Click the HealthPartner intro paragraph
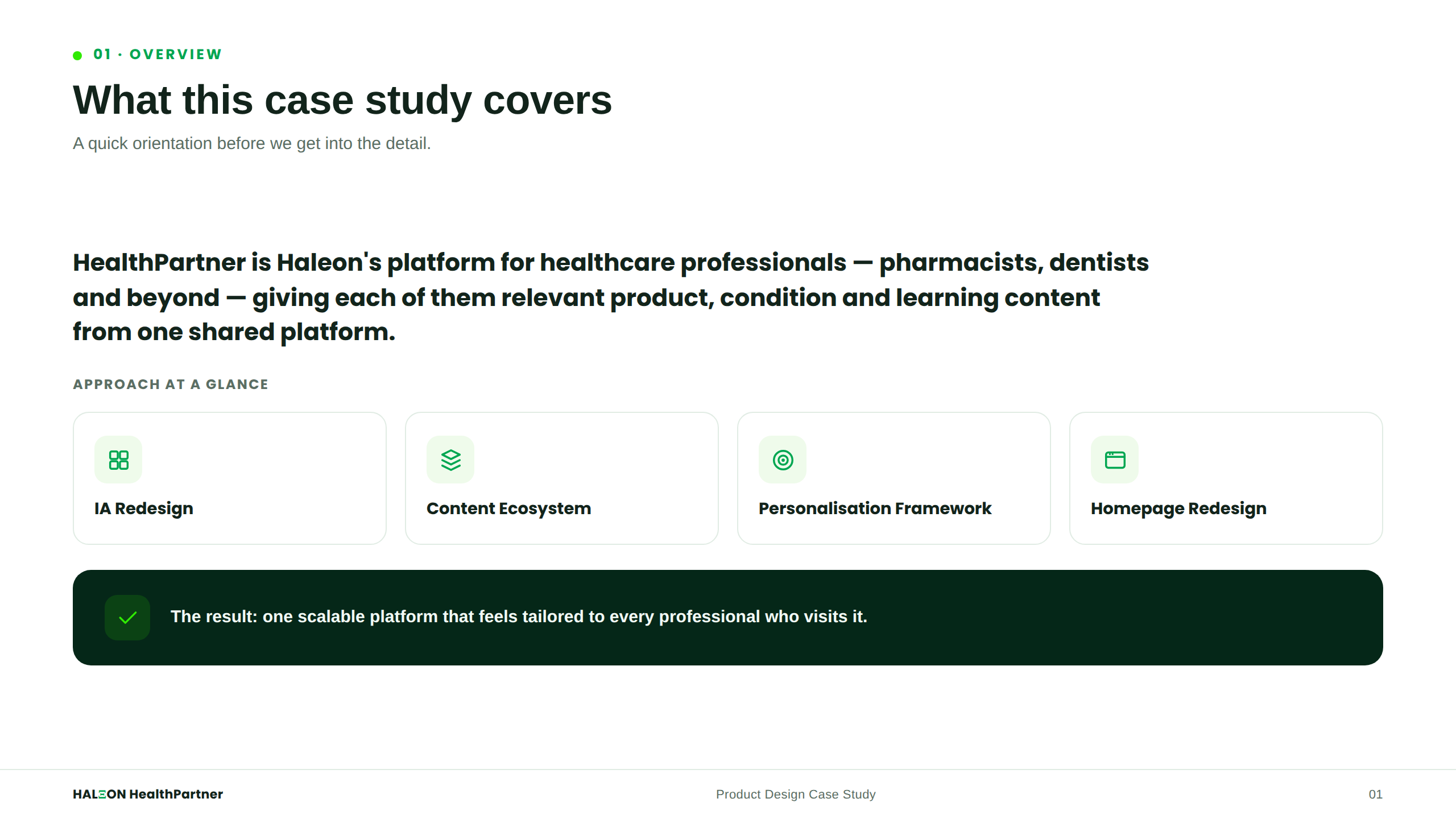The width and height of the screenshot is (1456, 819). click(x=611, y=297)
